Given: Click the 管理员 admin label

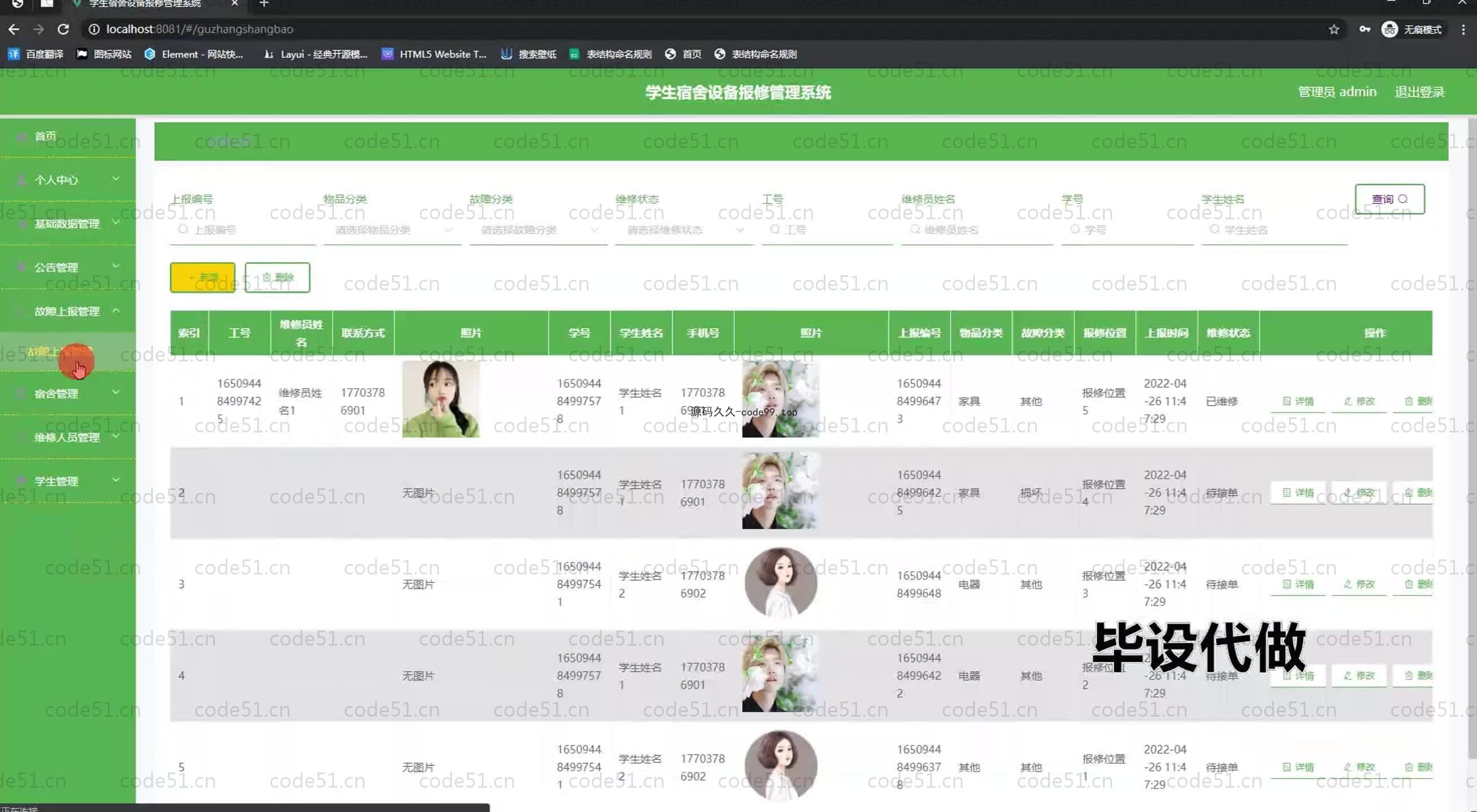Looking at the screenshot, I should click(1337, 92).
